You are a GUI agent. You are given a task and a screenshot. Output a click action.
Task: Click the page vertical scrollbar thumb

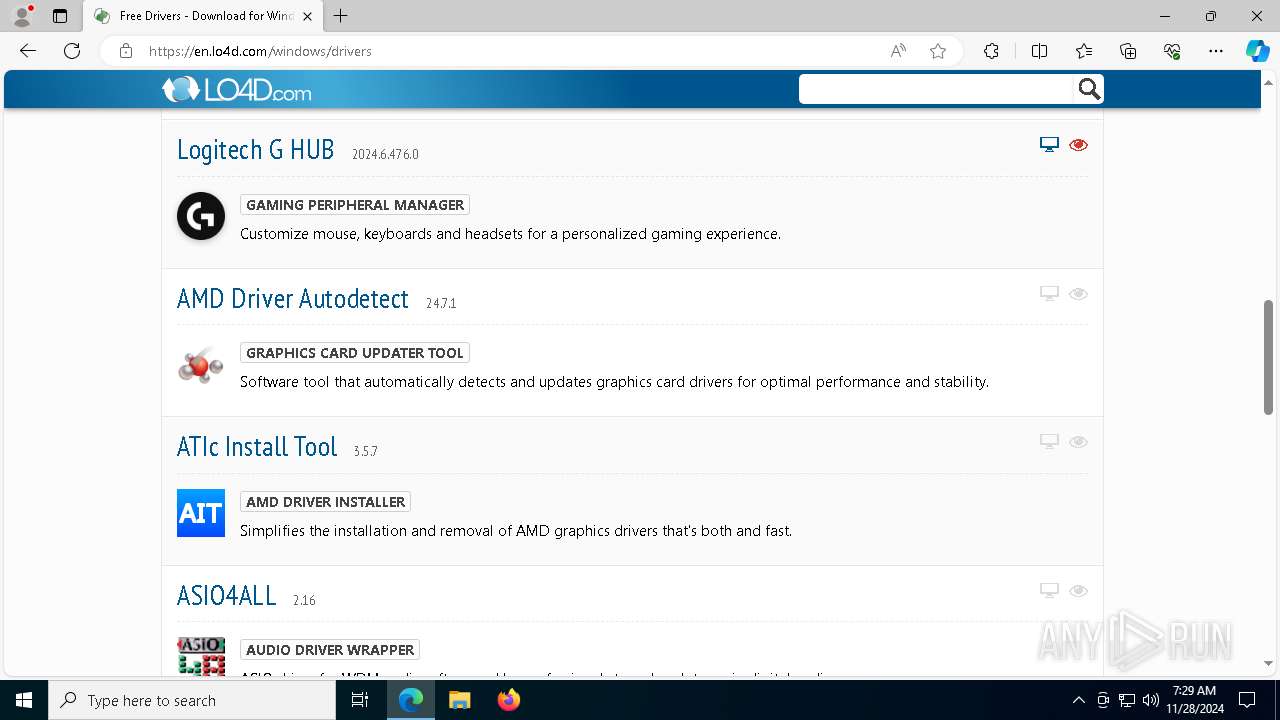click(x=1268, y=357)
